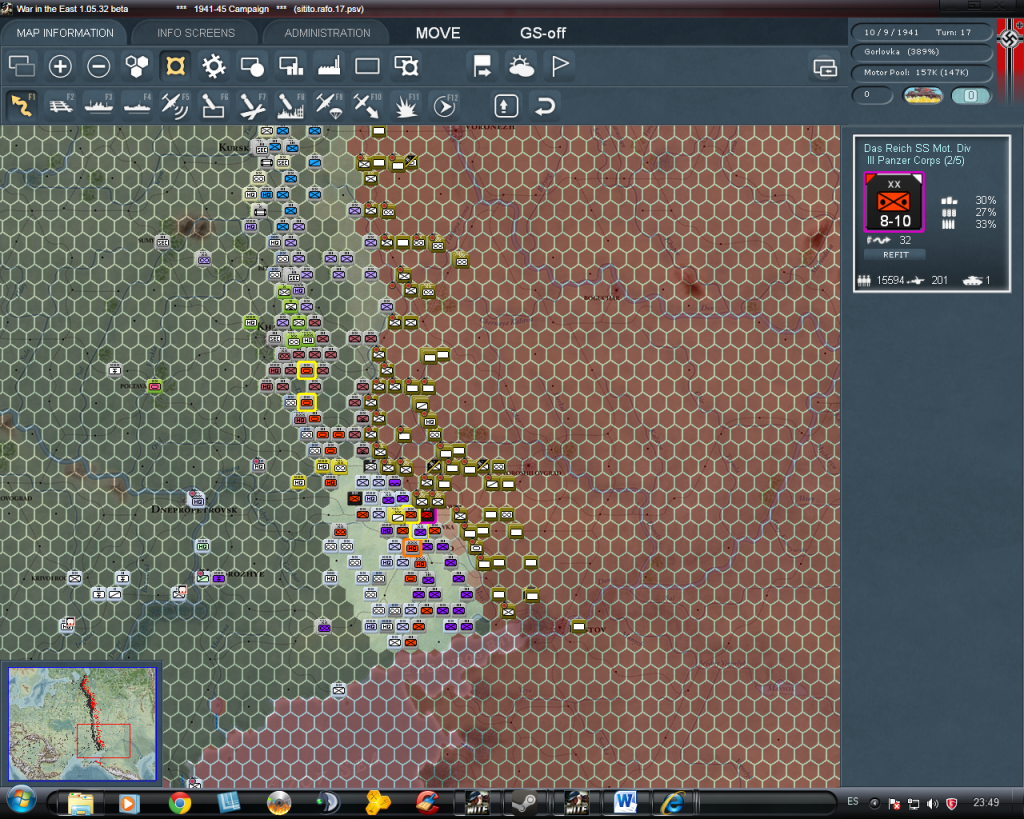
Task: Toggle the gear-shaped map overlay icon
Action: [214, 66]
